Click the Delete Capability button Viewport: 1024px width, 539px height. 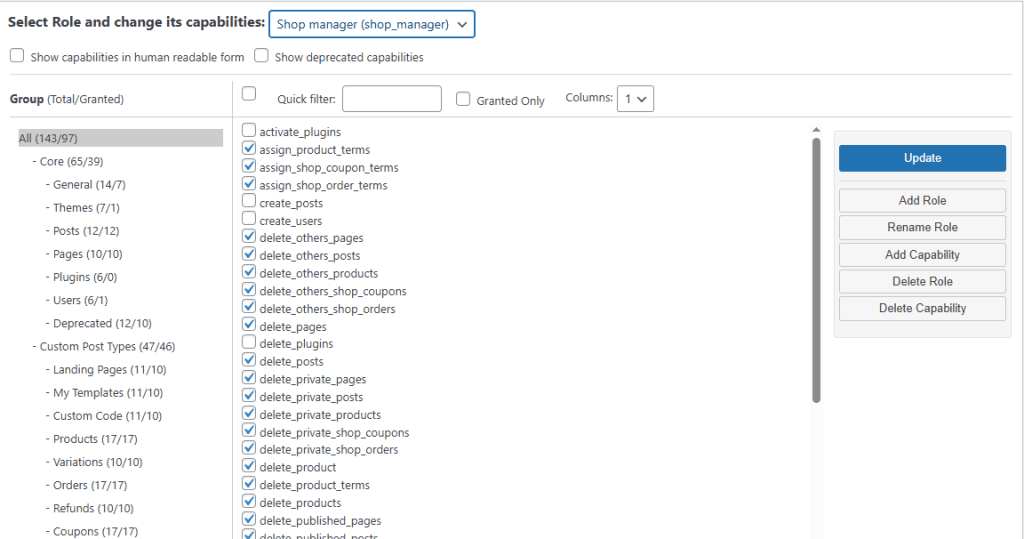coord(922,308)
